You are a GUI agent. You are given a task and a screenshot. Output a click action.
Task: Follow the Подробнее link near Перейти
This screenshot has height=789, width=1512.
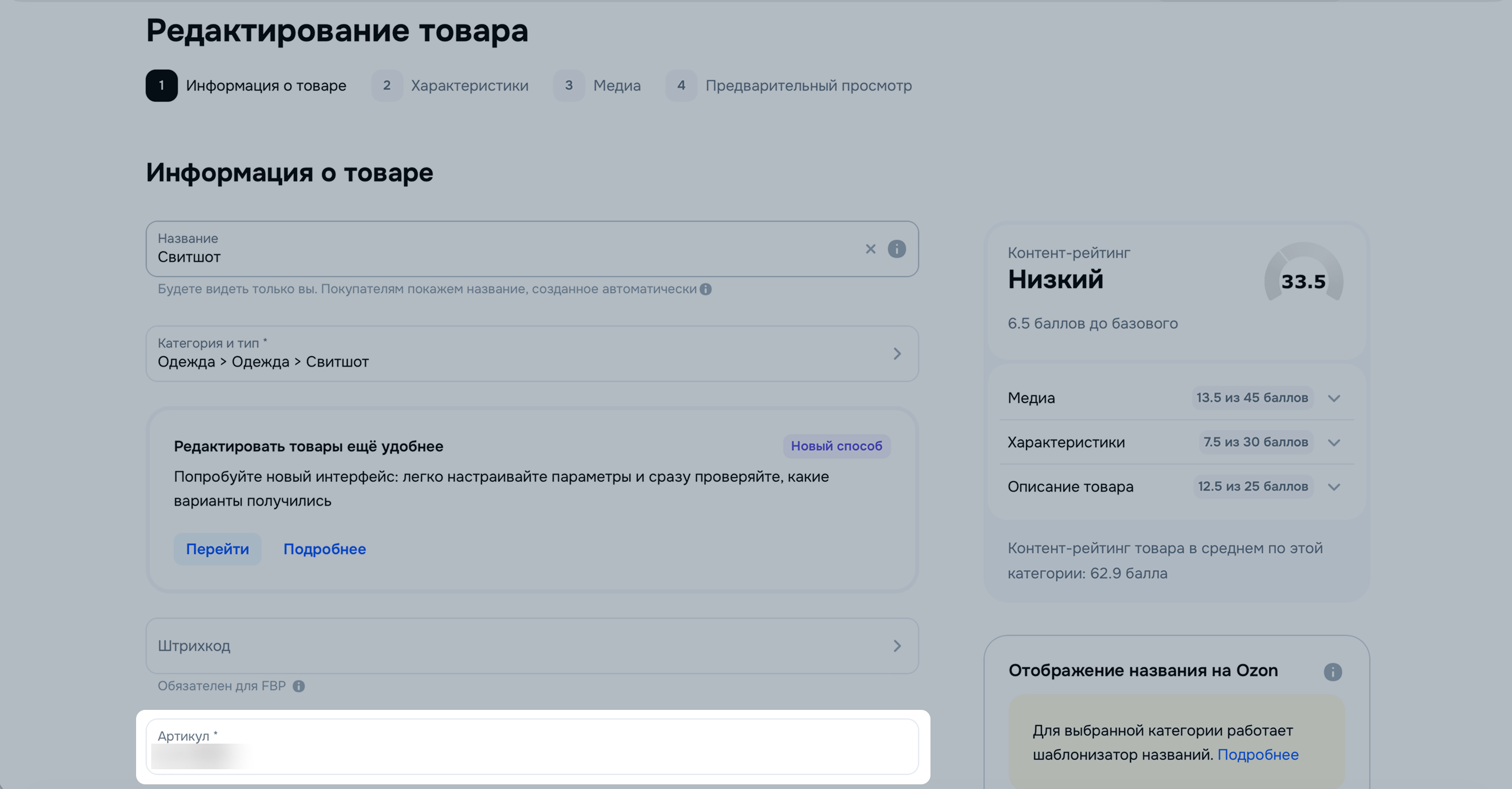click(x=324, y=549)
